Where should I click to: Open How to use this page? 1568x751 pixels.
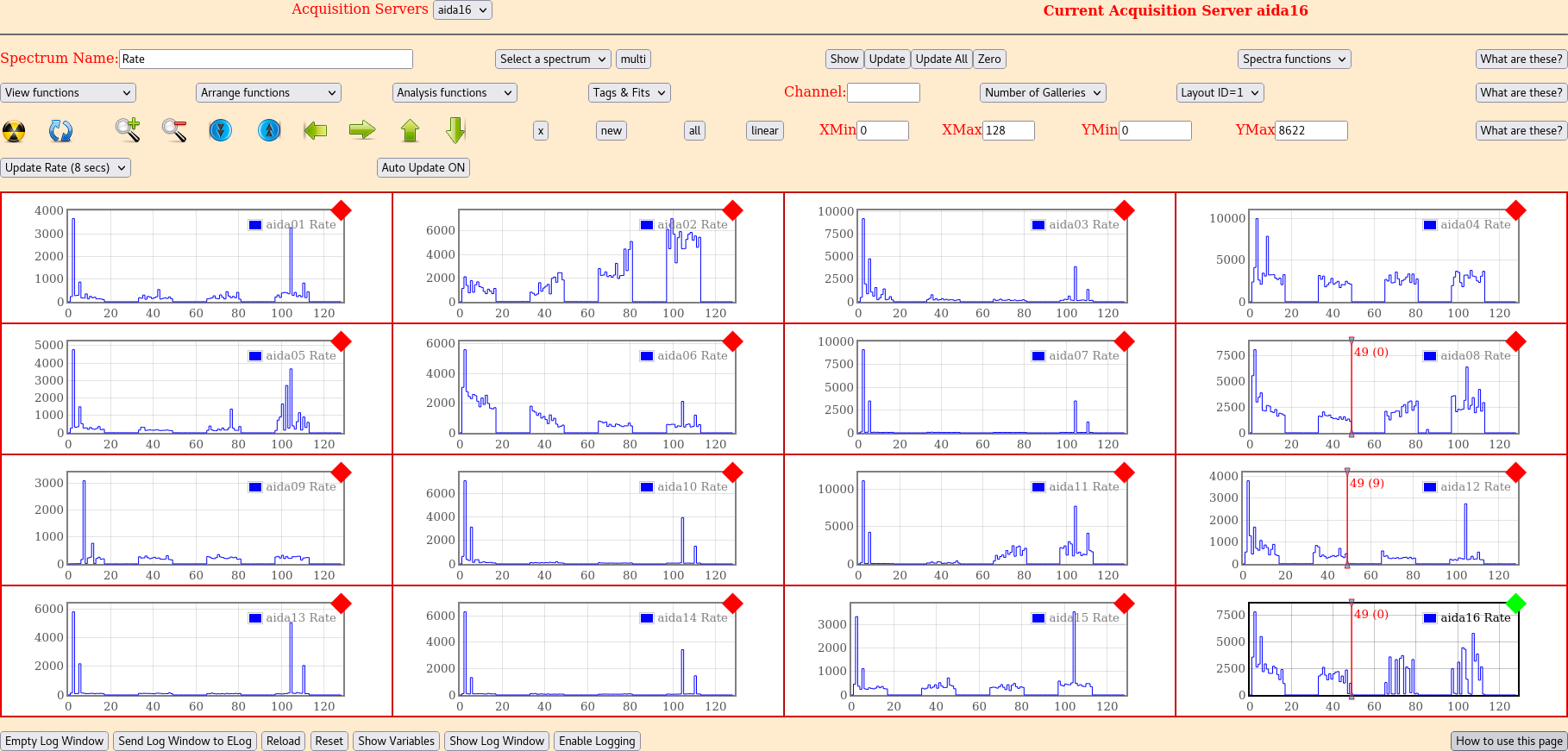tap(1509, 741)
